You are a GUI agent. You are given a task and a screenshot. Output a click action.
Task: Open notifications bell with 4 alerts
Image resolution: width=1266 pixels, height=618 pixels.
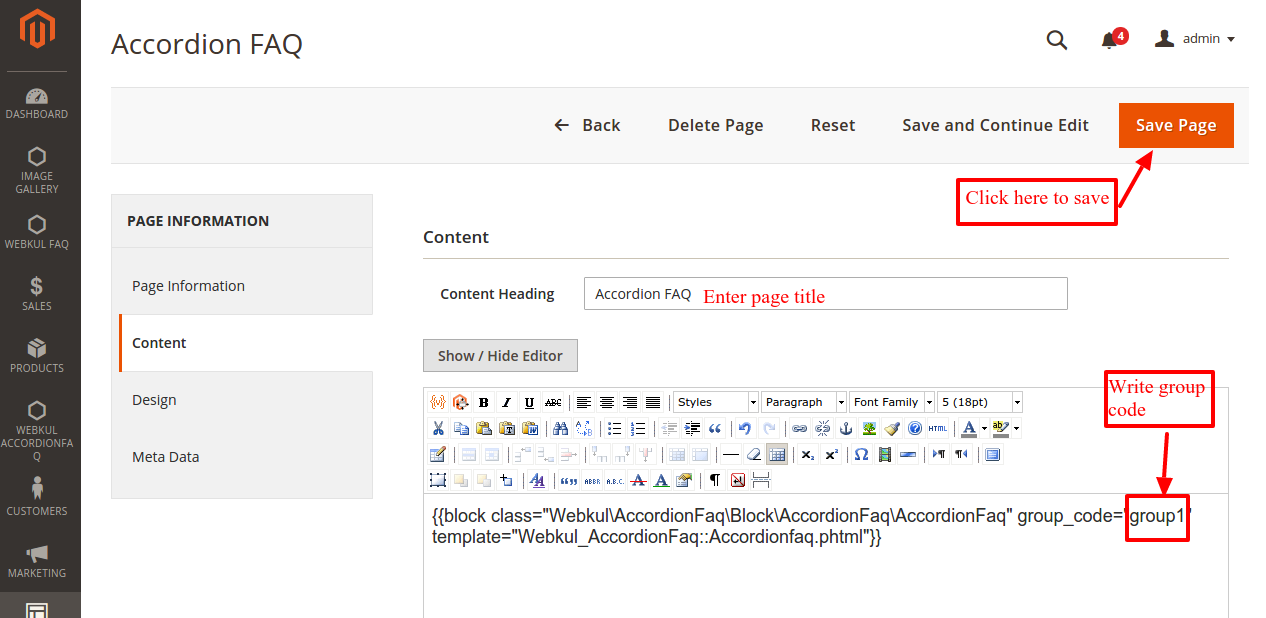coord(1112,39)
